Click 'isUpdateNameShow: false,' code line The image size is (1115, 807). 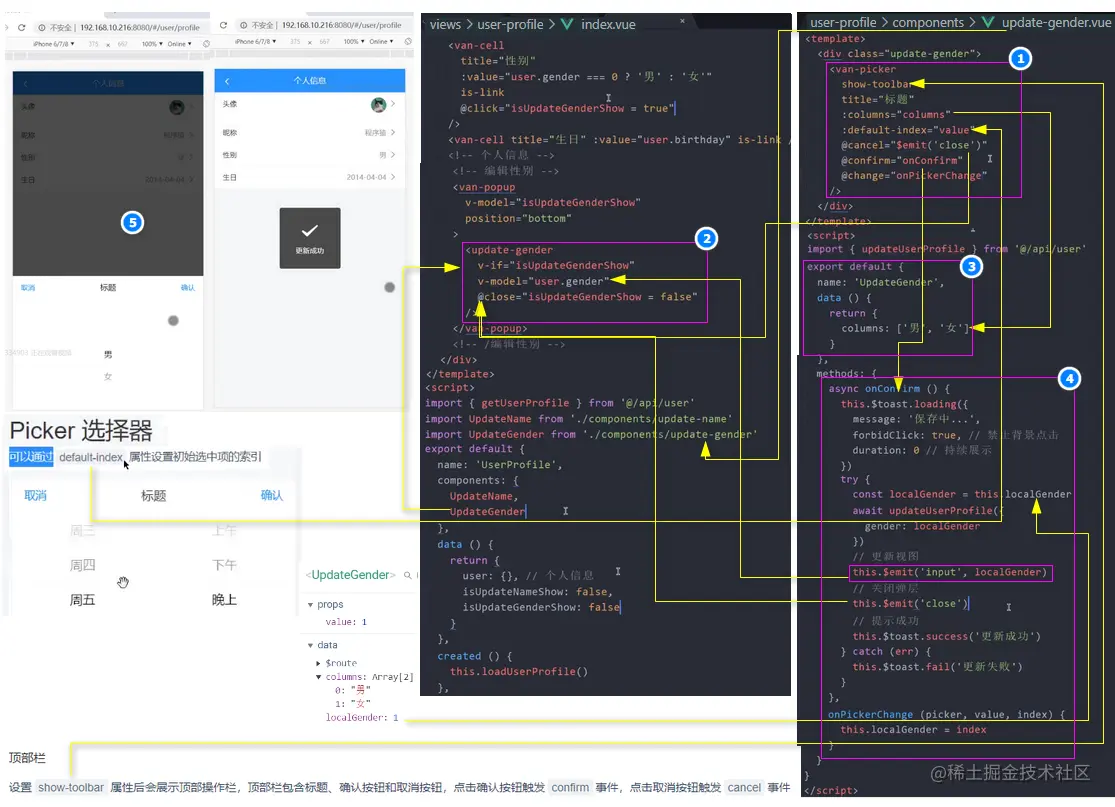coord(538,592)
